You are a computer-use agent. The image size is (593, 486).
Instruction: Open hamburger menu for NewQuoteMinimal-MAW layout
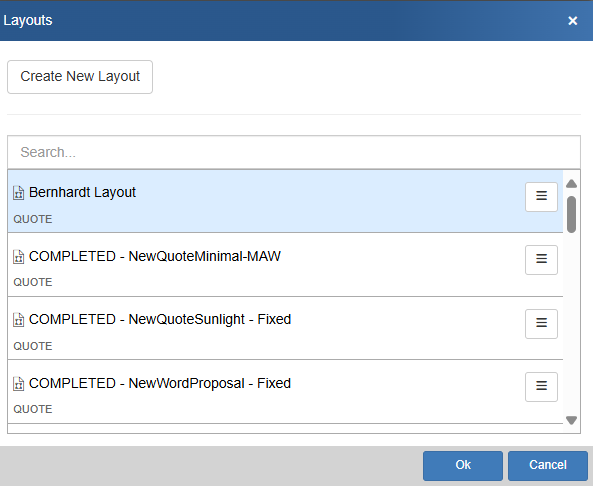coord(541,260)
